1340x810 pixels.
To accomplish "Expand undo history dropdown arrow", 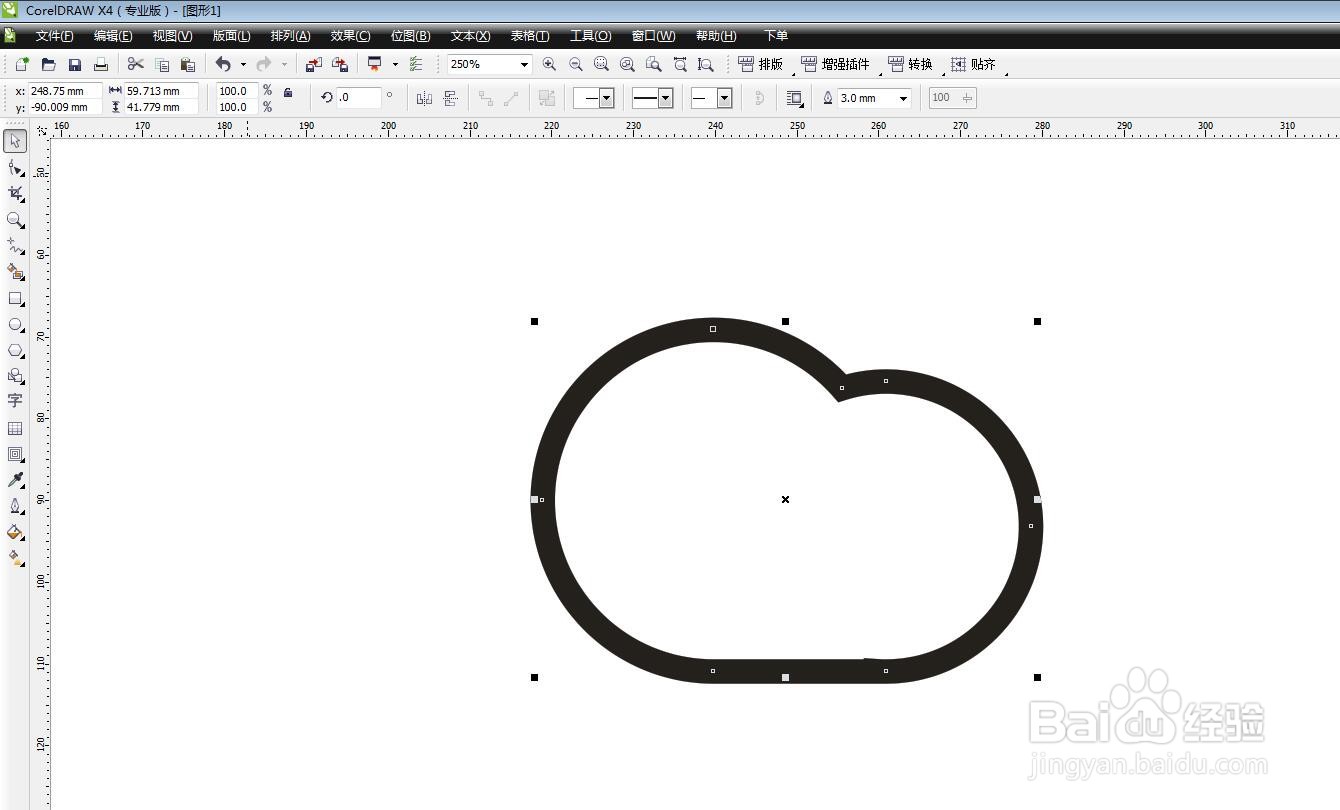I will (243, 64).
